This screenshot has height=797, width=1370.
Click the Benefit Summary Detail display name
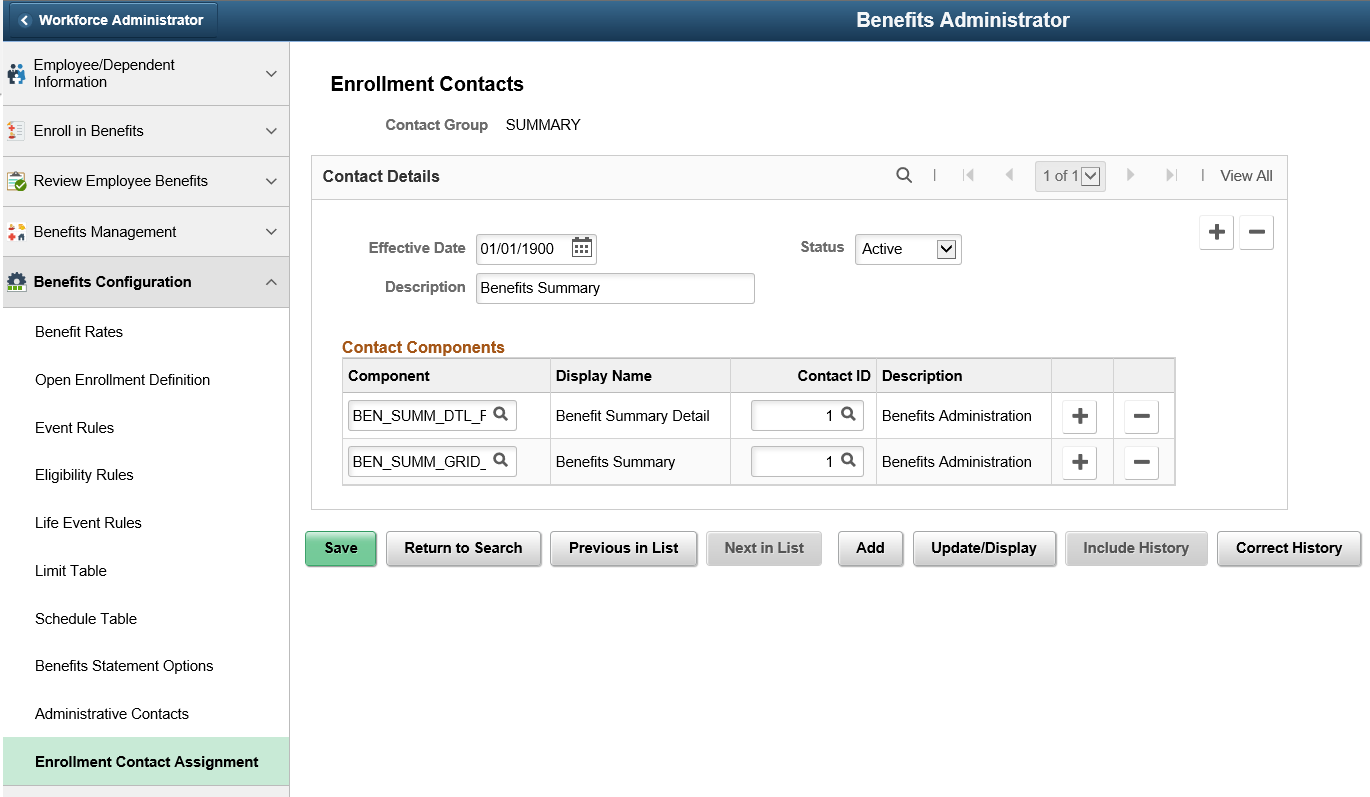tap(633, 416)
